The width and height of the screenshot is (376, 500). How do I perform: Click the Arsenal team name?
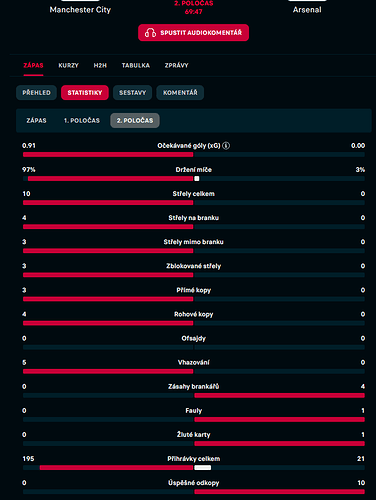click(x=307, y=10)
